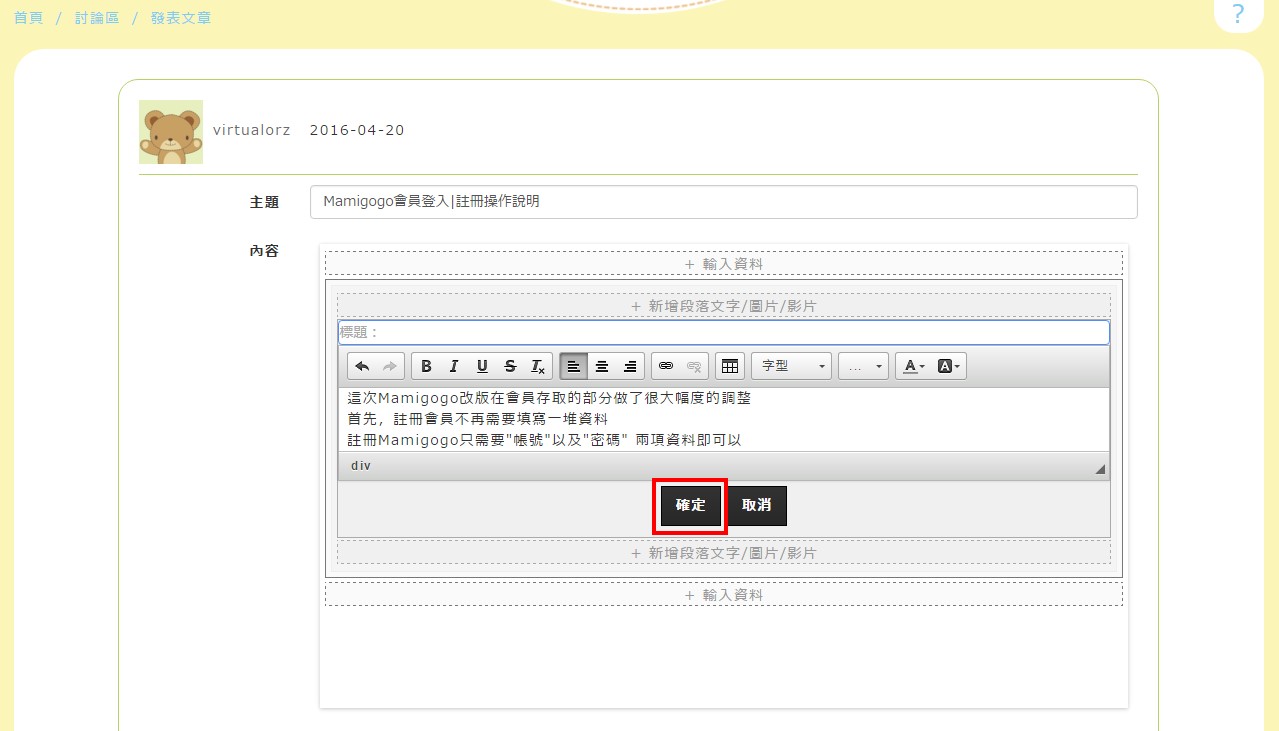Click the line starting 註冊Mamigogo只需要
The height and width of the screenshot is (731, 1279).
coord(544,439)
